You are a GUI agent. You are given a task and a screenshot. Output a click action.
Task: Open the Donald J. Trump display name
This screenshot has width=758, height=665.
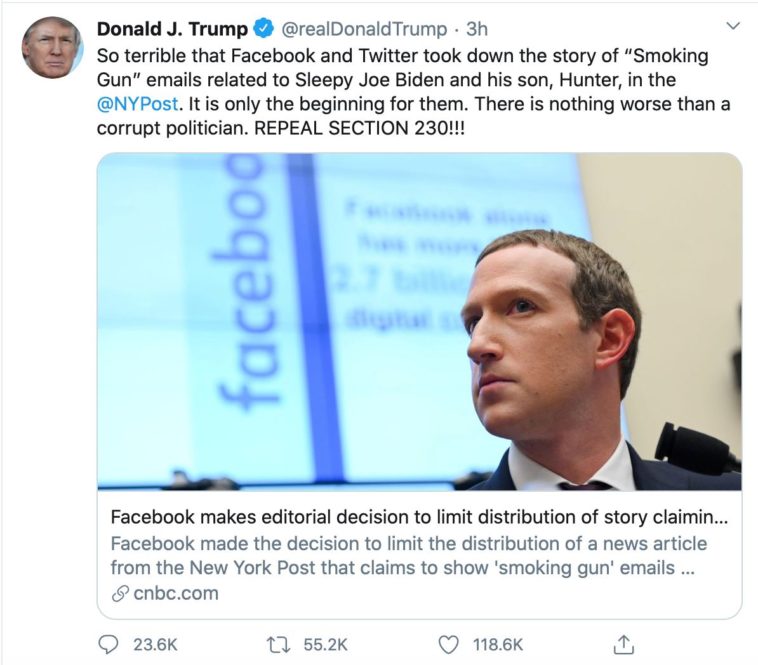(x=172, y=28)
